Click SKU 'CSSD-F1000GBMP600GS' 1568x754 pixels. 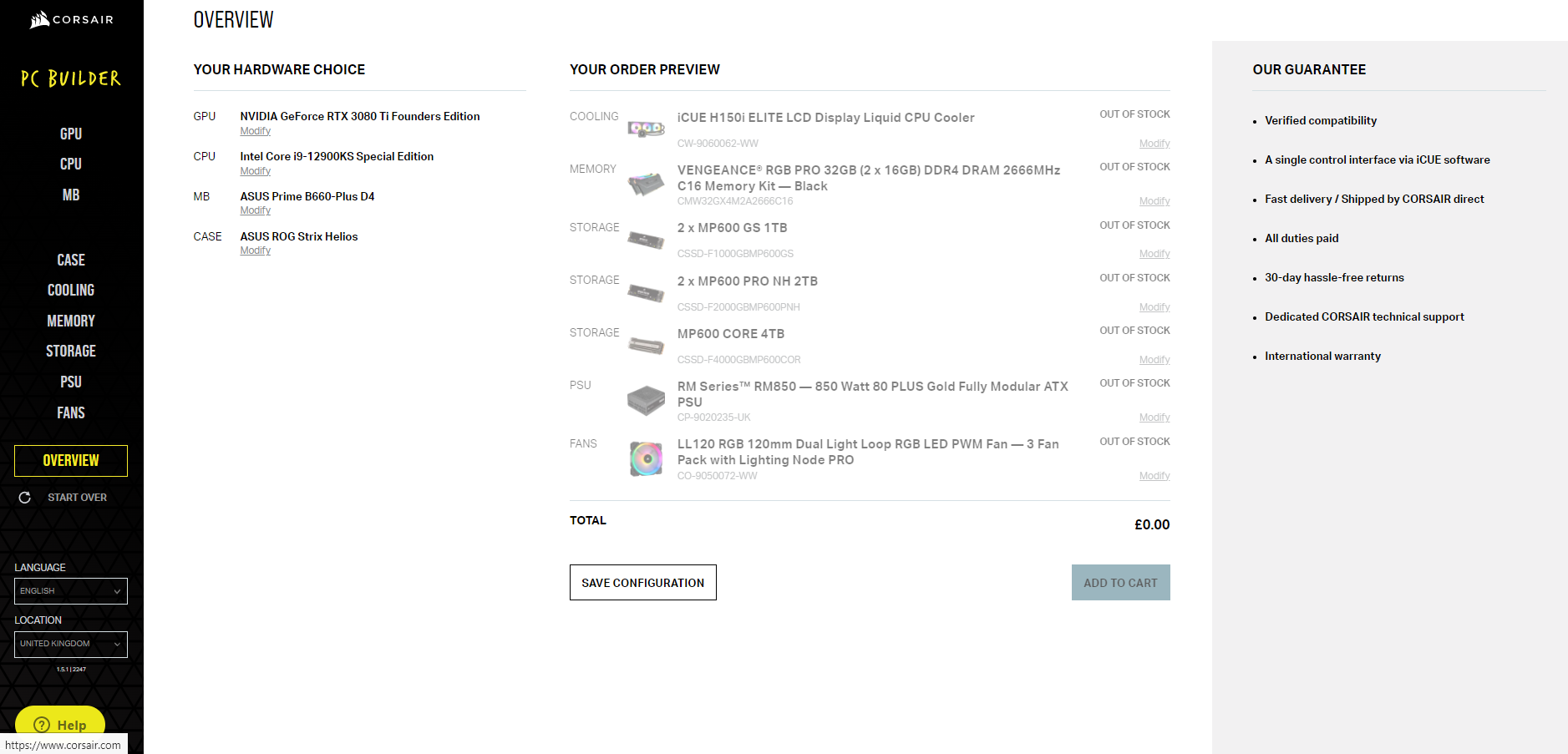(x=735, y=254)
